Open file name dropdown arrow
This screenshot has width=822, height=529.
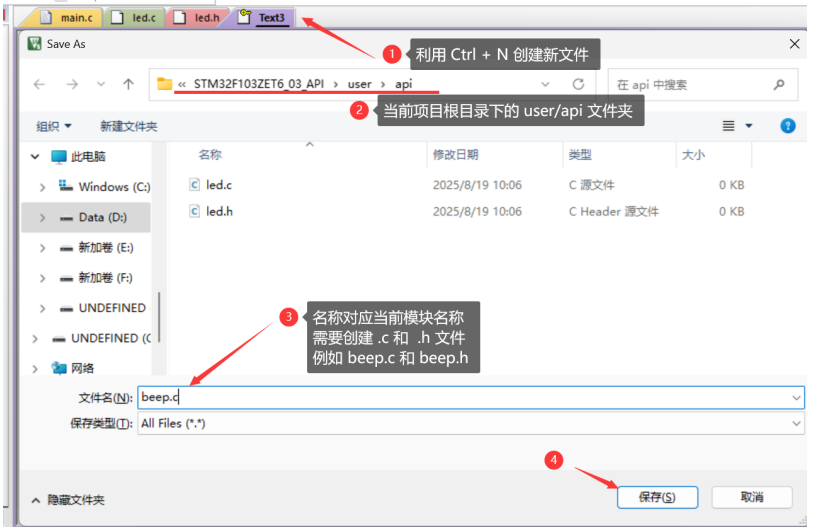796,397
